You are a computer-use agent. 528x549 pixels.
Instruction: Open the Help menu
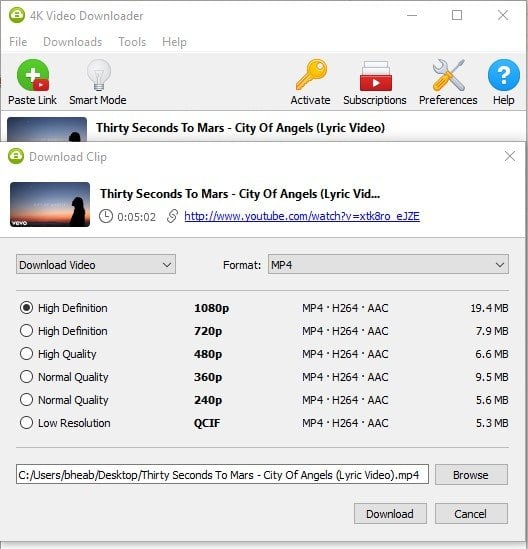[x=174, y=42]
